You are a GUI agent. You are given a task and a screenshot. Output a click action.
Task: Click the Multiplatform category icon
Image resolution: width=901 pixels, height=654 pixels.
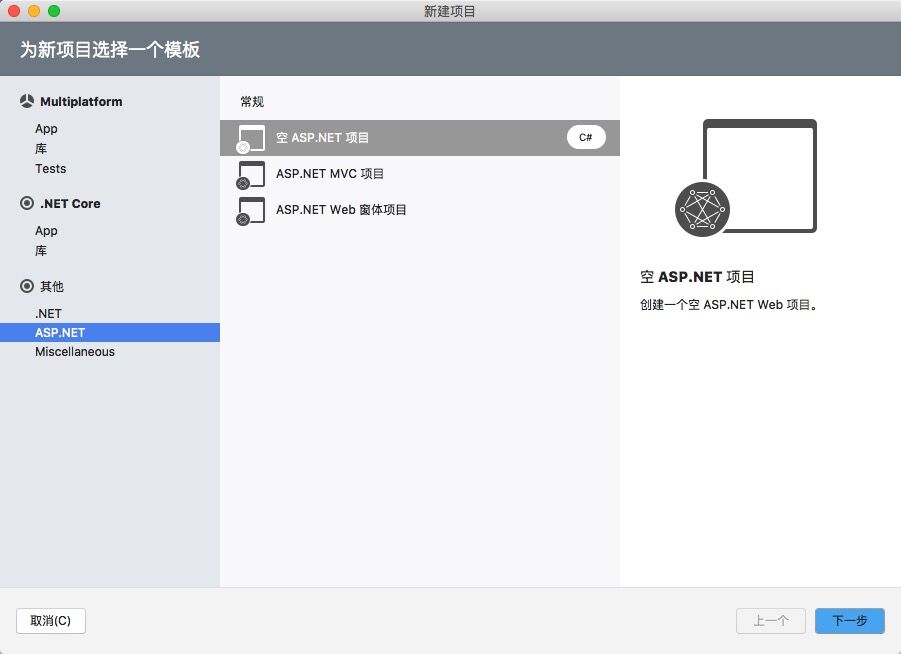(x=26, y=101)
